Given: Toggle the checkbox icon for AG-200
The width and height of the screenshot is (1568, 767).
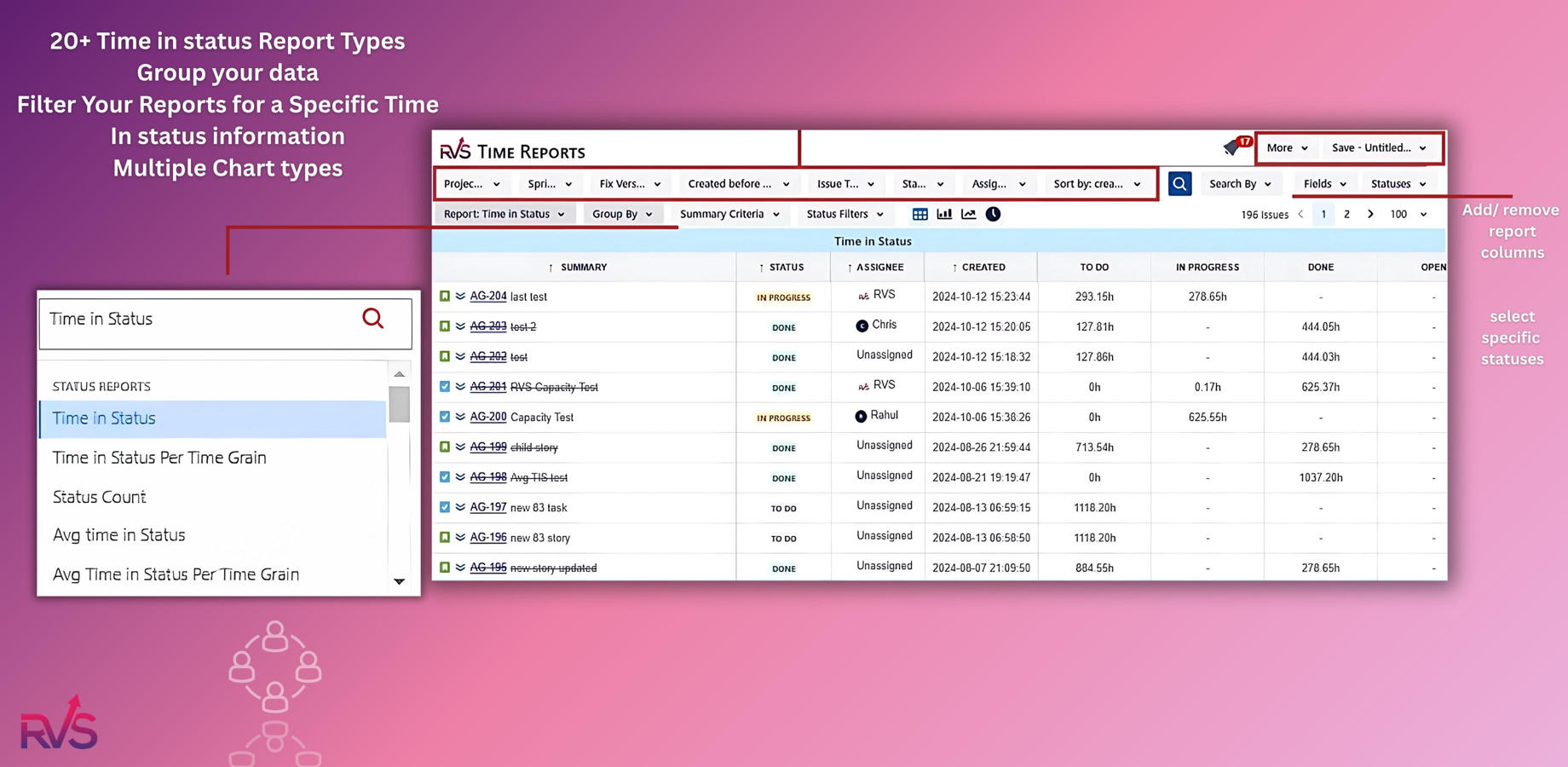Looking at the screenshot, I should tap(445, 417).
